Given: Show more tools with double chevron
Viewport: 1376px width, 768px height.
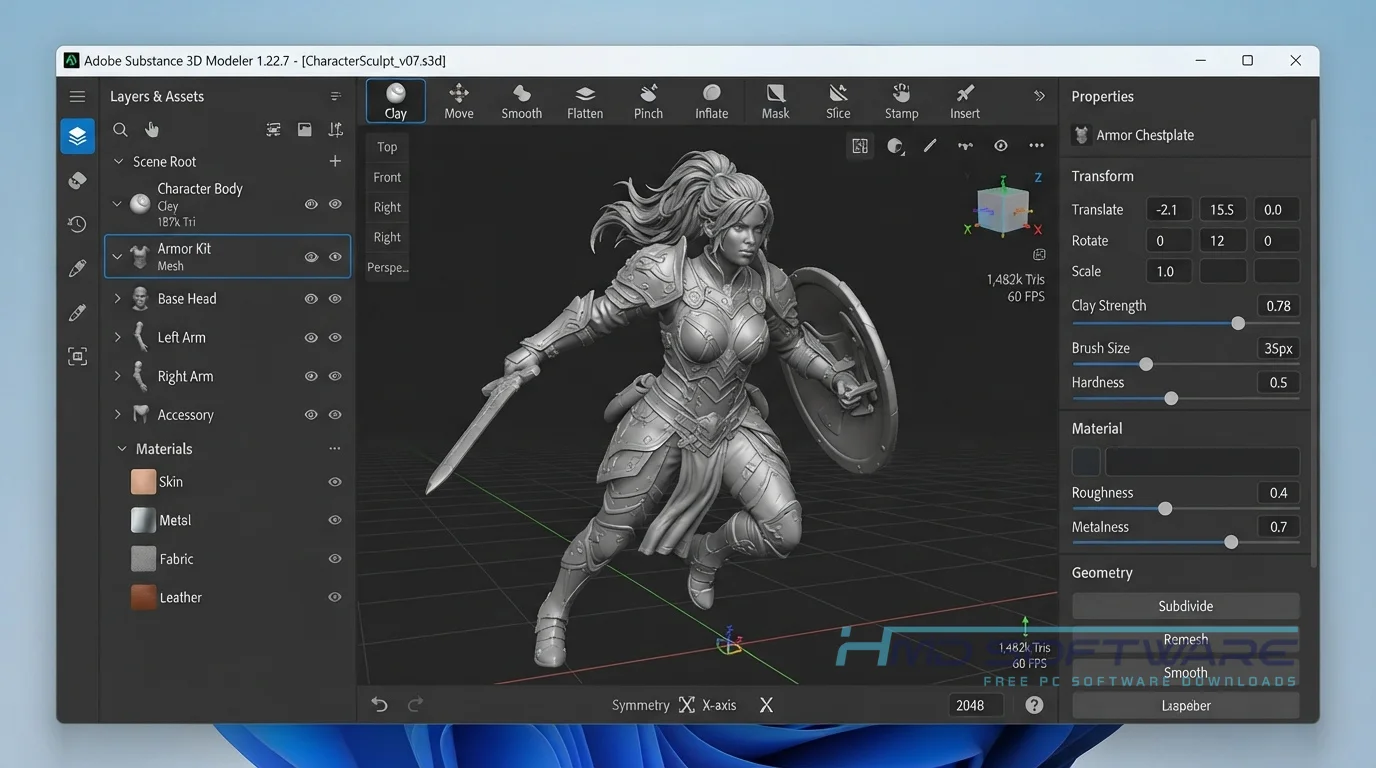Looking at the screenshot, I should click(x=1039, y=96).
